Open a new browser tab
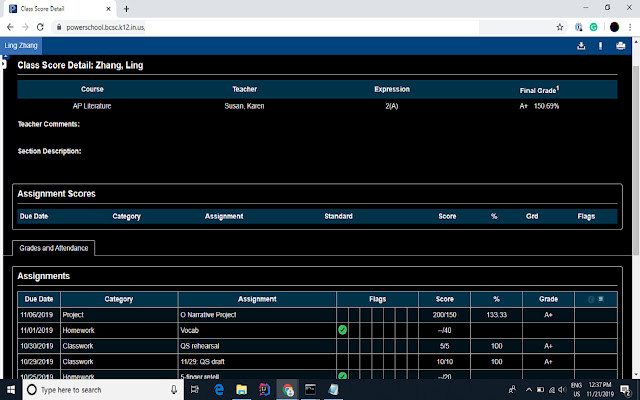Screen dimensions: 640x400 126,9
